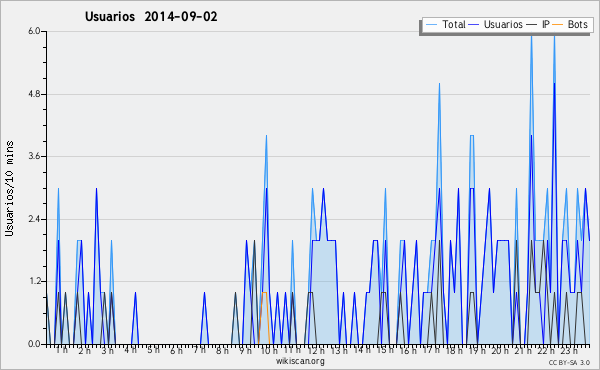Click the '2.4' y-axis value

point(34,219)
